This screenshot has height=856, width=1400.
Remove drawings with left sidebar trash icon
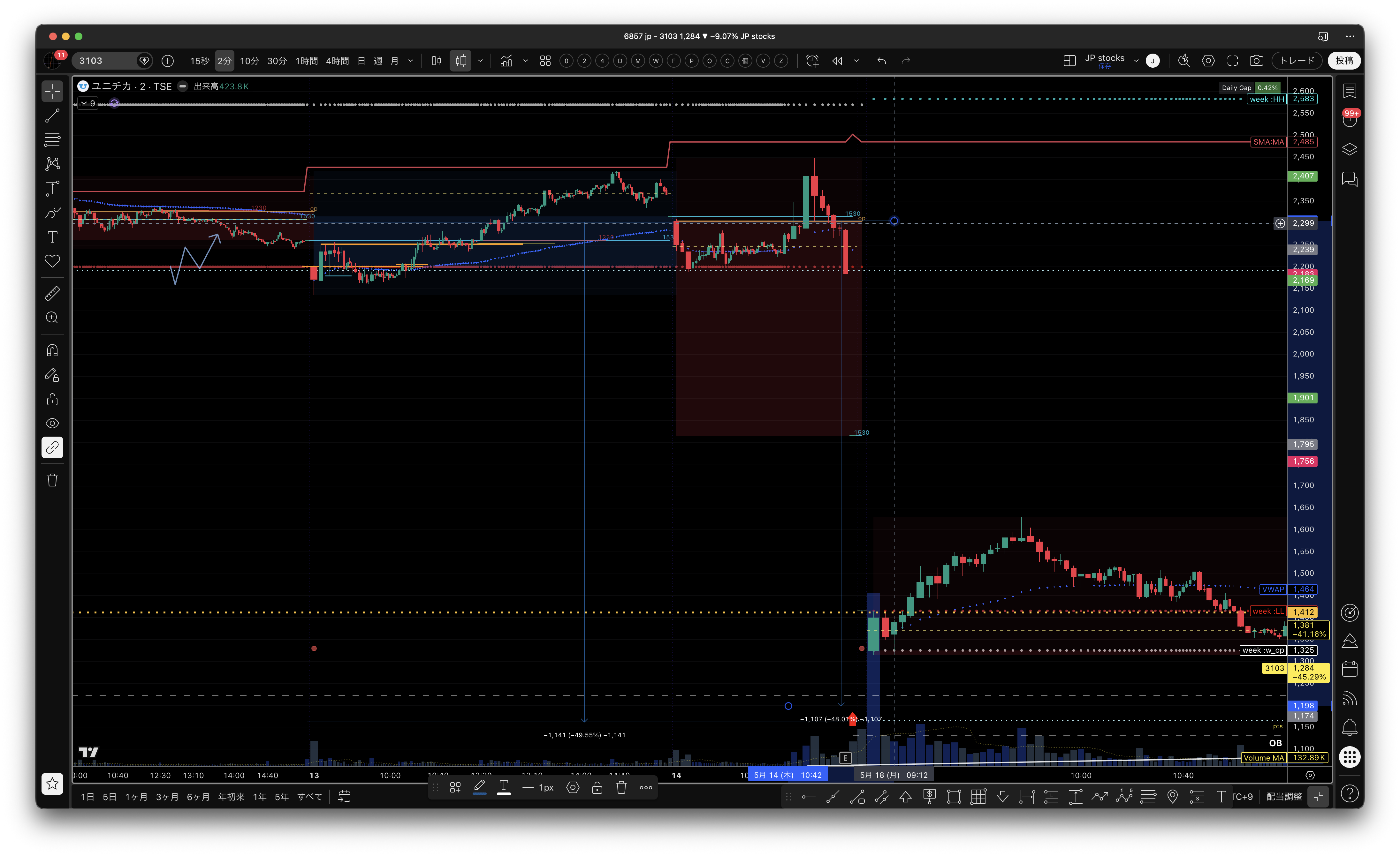pos(52,481)
